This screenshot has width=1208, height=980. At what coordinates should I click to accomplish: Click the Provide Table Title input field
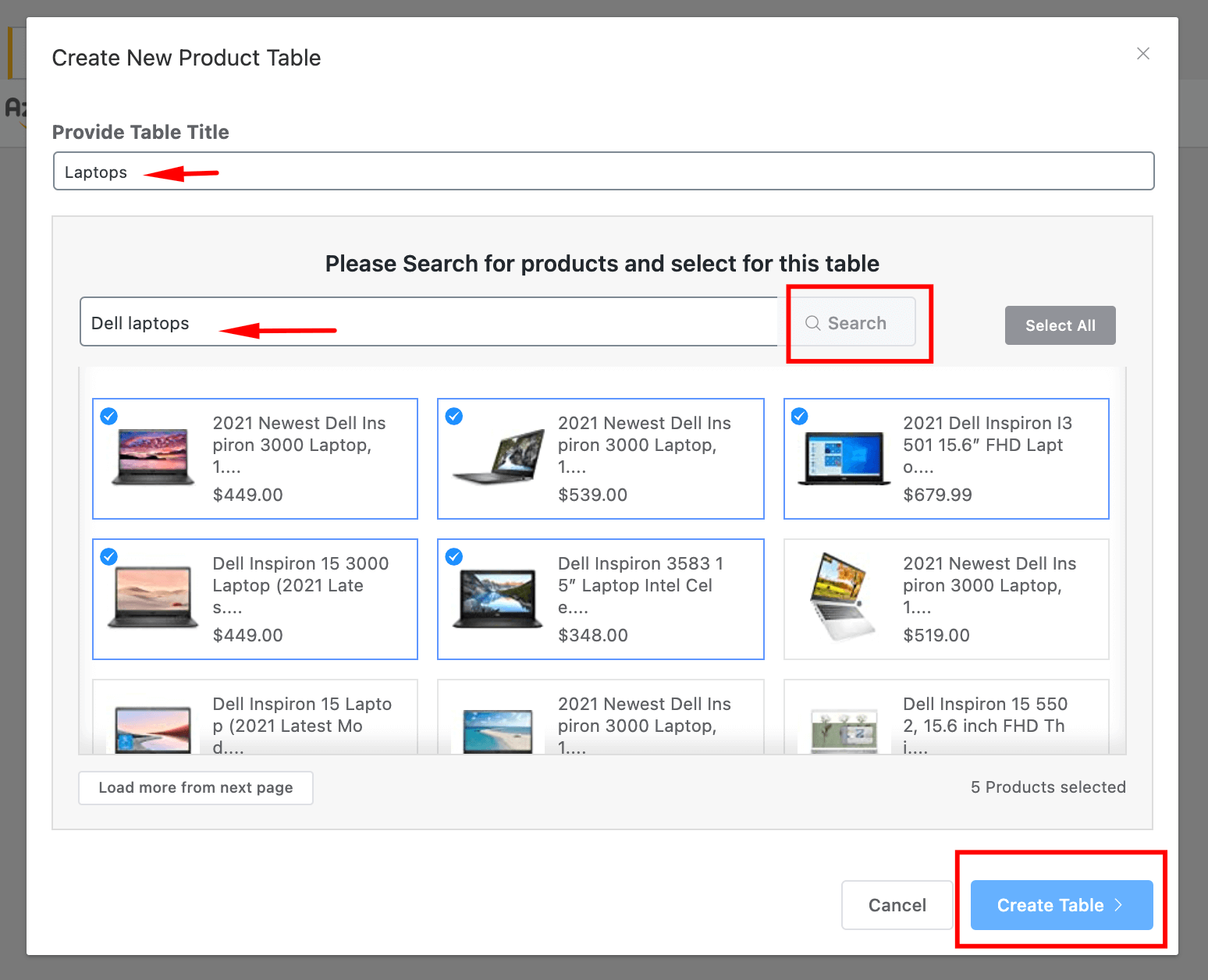coord(603,171)
